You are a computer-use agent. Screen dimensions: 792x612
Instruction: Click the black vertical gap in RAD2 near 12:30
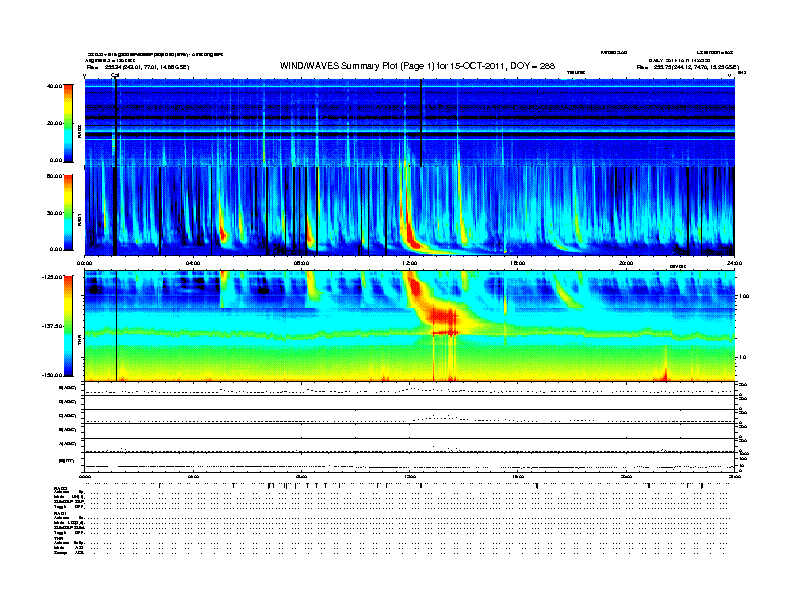point(421,123)
